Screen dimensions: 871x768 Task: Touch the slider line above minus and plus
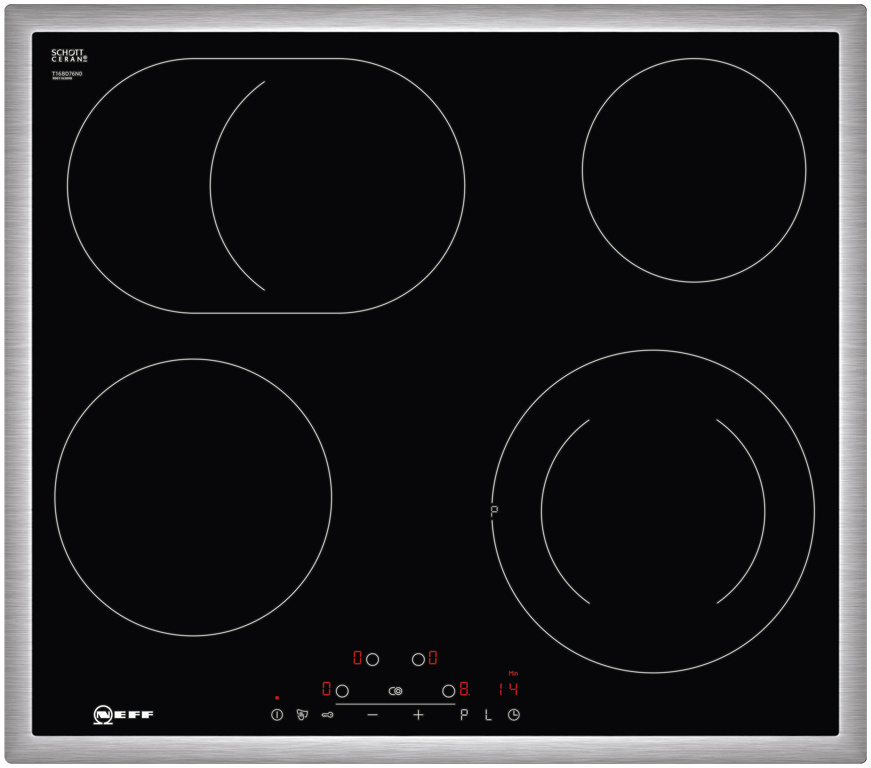(395, 703)
